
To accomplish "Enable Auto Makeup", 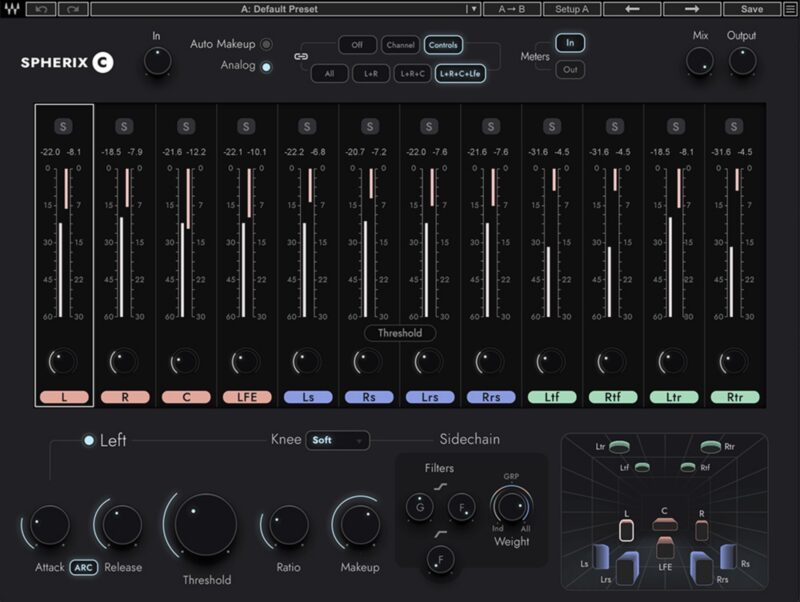I will click(265, 45).
